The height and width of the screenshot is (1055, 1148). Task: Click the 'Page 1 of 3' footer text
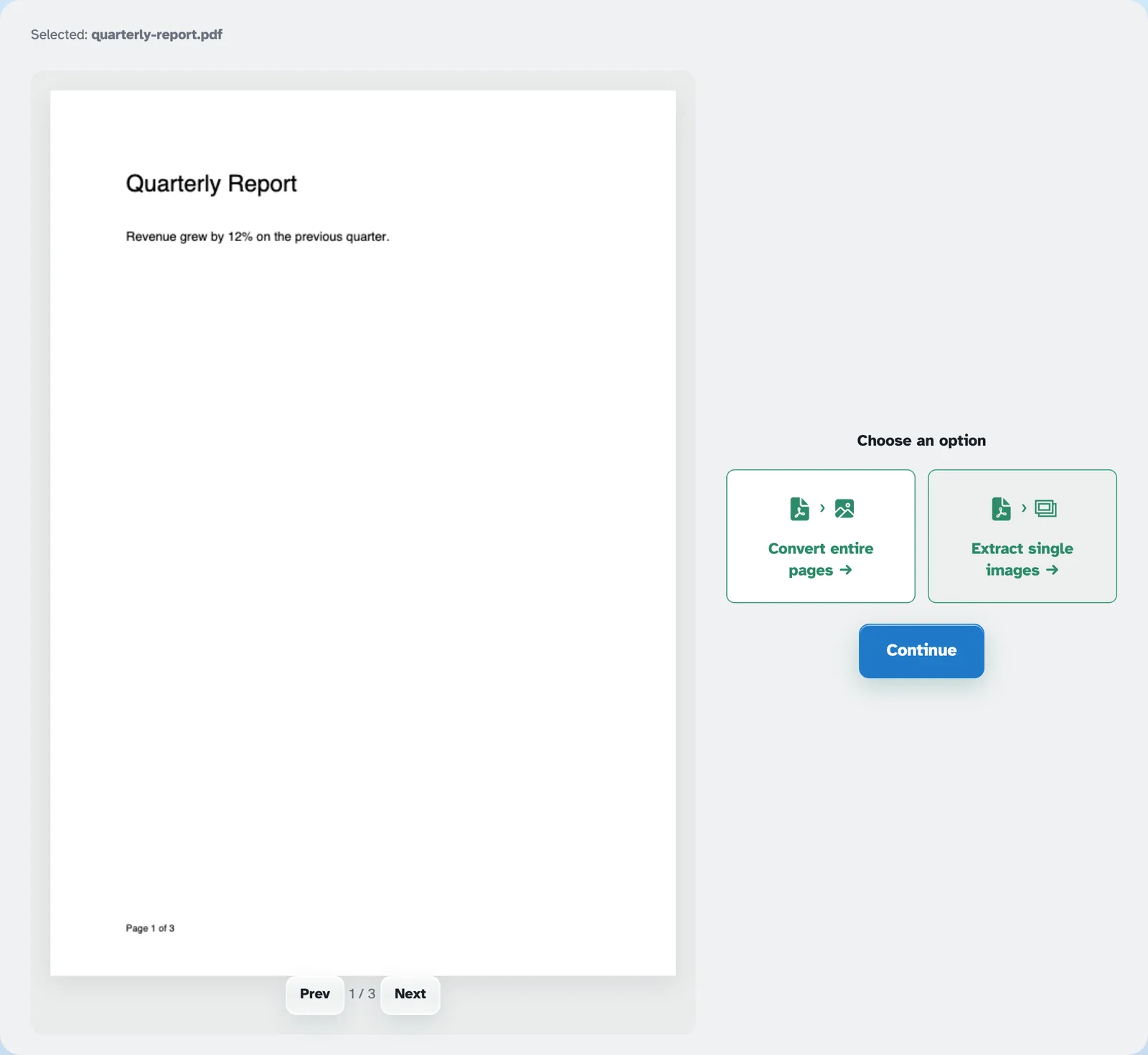click(x=150, y=928)
